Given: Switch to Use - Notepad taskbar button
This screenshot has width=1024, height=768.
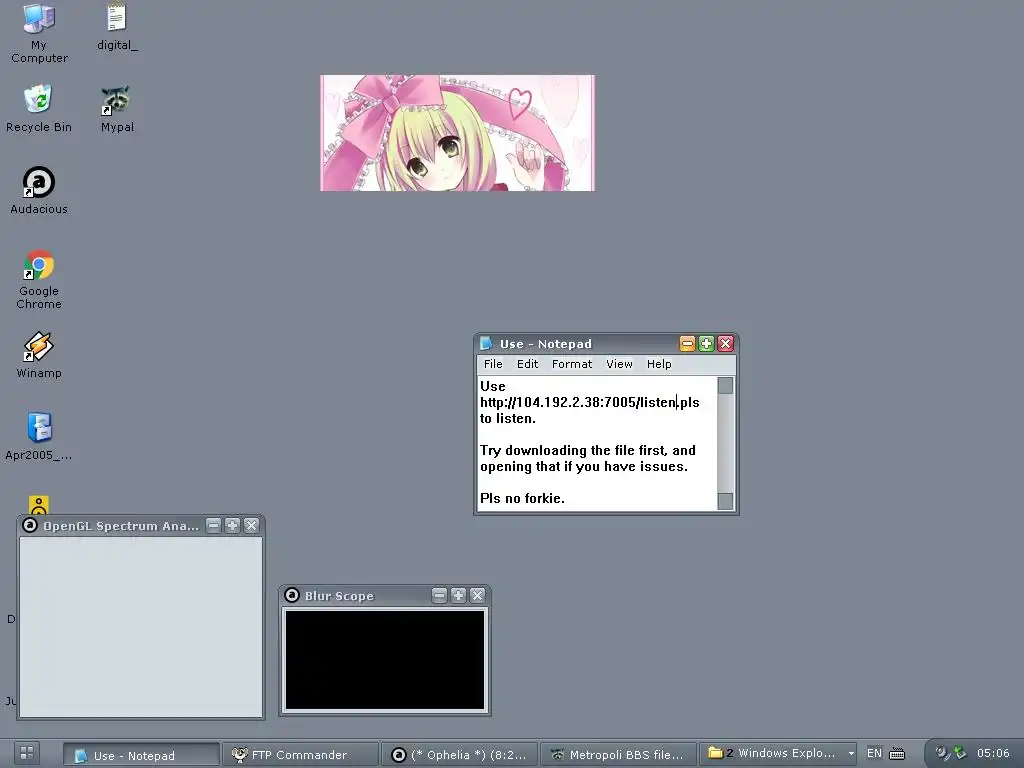Looking at the screenshot, I should 141,755.
